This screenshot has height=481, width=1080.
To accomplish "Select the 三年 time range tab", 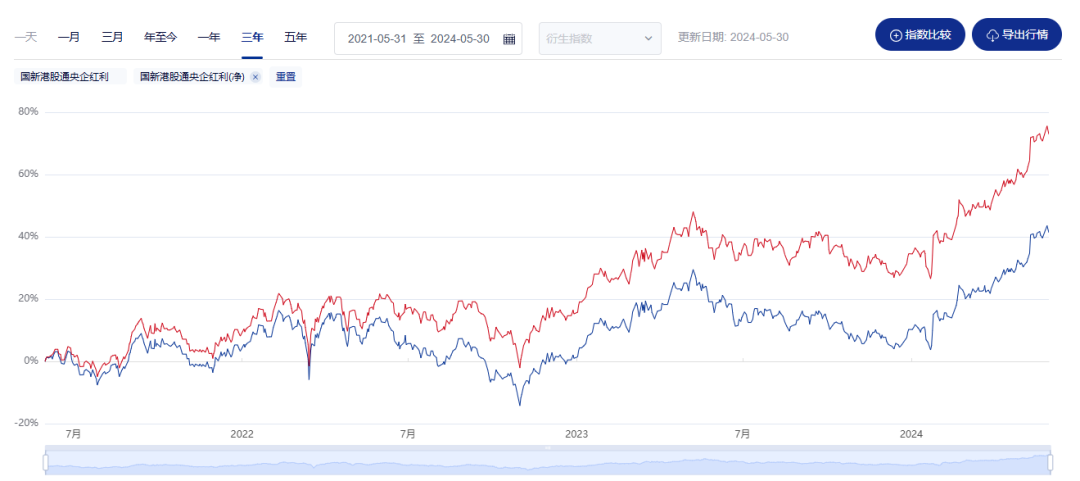I will (252, 37).
